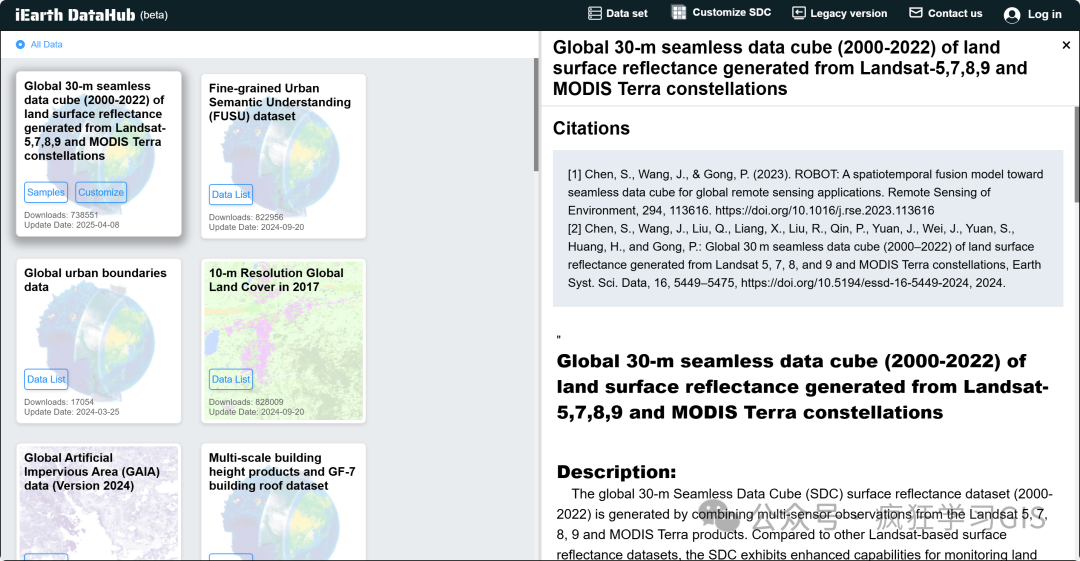This screenshot has width=1080, height=561.
Task: Click Update Date: 2025-04-08 text
Action: [x=72, y=225]
